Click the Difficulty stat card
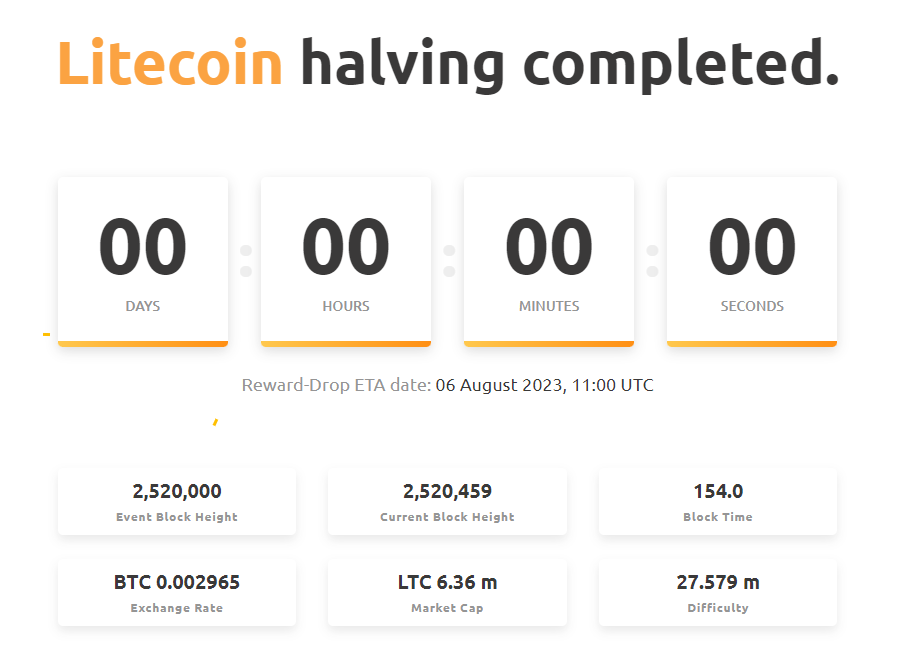Screen dimensions: 910x665 (718, 592)
